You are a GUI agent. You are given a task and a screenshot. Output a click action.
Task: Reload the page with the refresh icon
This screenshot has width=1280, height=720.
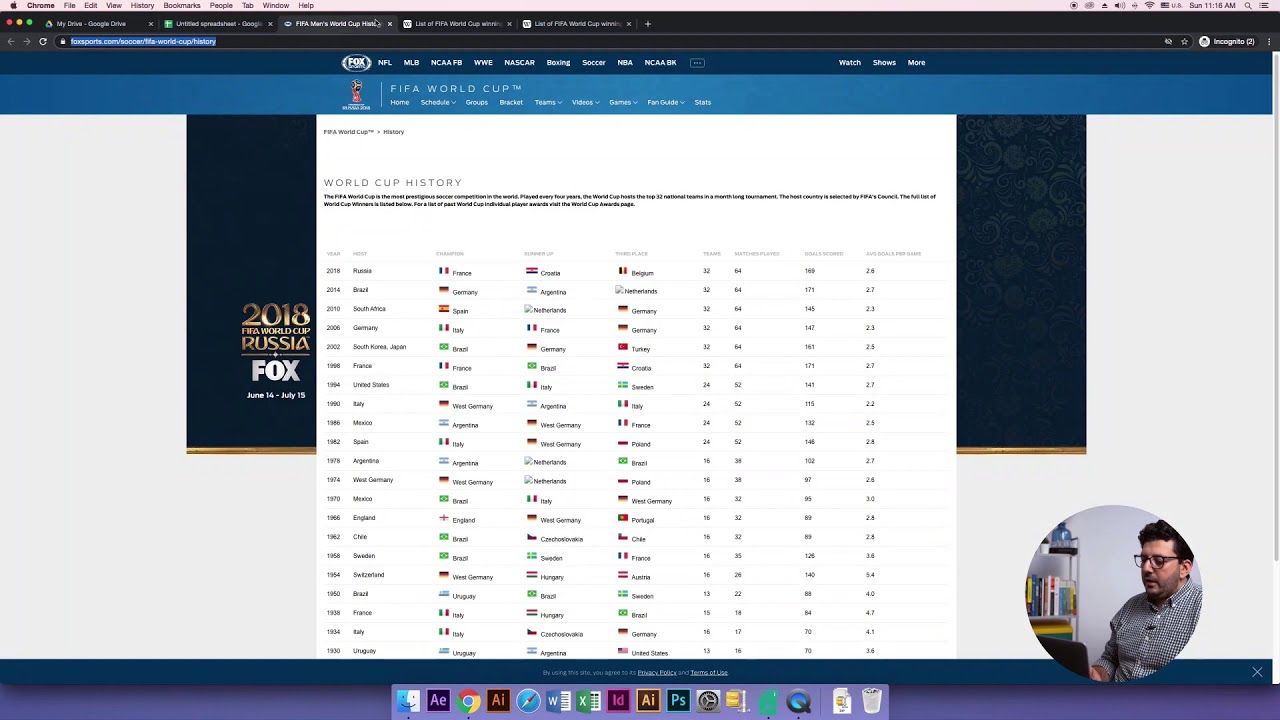click(43, 41)
